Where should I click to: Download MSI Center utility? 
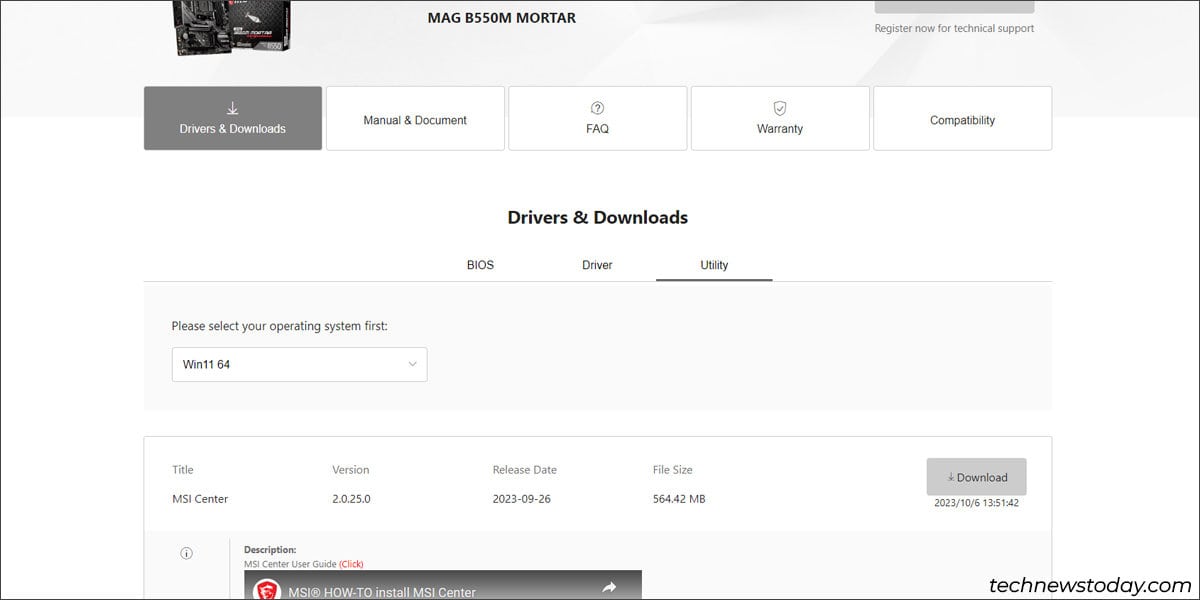click(976, 477)
